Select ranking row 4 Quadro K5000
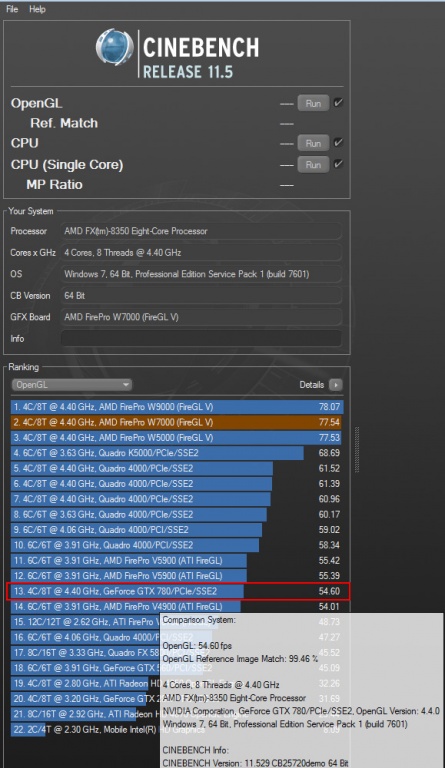This screenshot has width=445, height=768. pyautogui.click(x=176, y=453)
